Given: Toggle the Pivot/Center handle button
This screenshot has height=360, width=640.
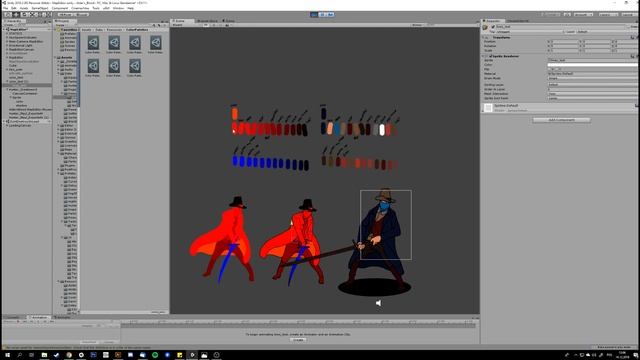Looking at the screenshot, I should pos(64,14).
